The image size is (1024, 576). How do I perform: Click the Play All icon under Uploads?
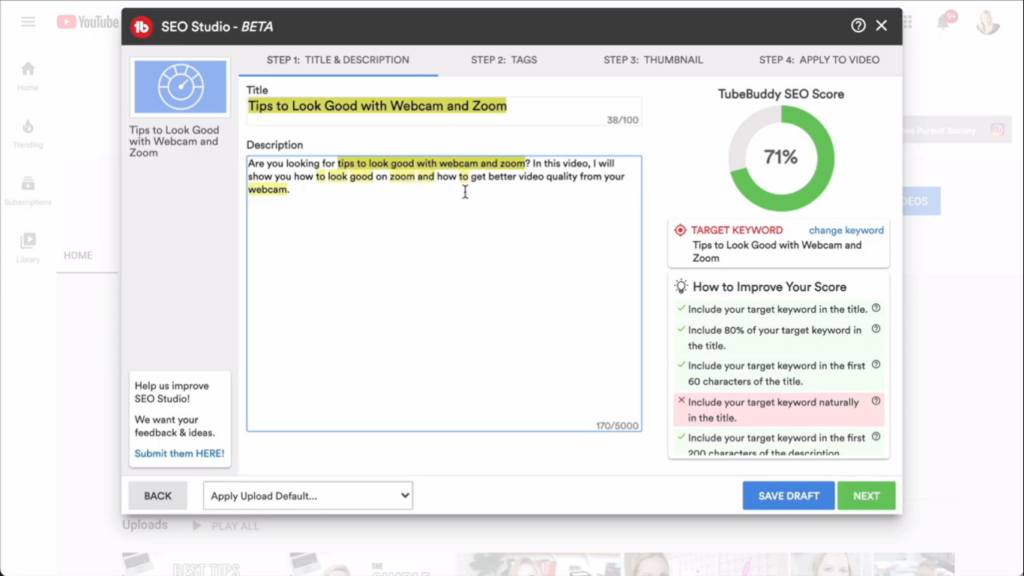pos(196,525)
